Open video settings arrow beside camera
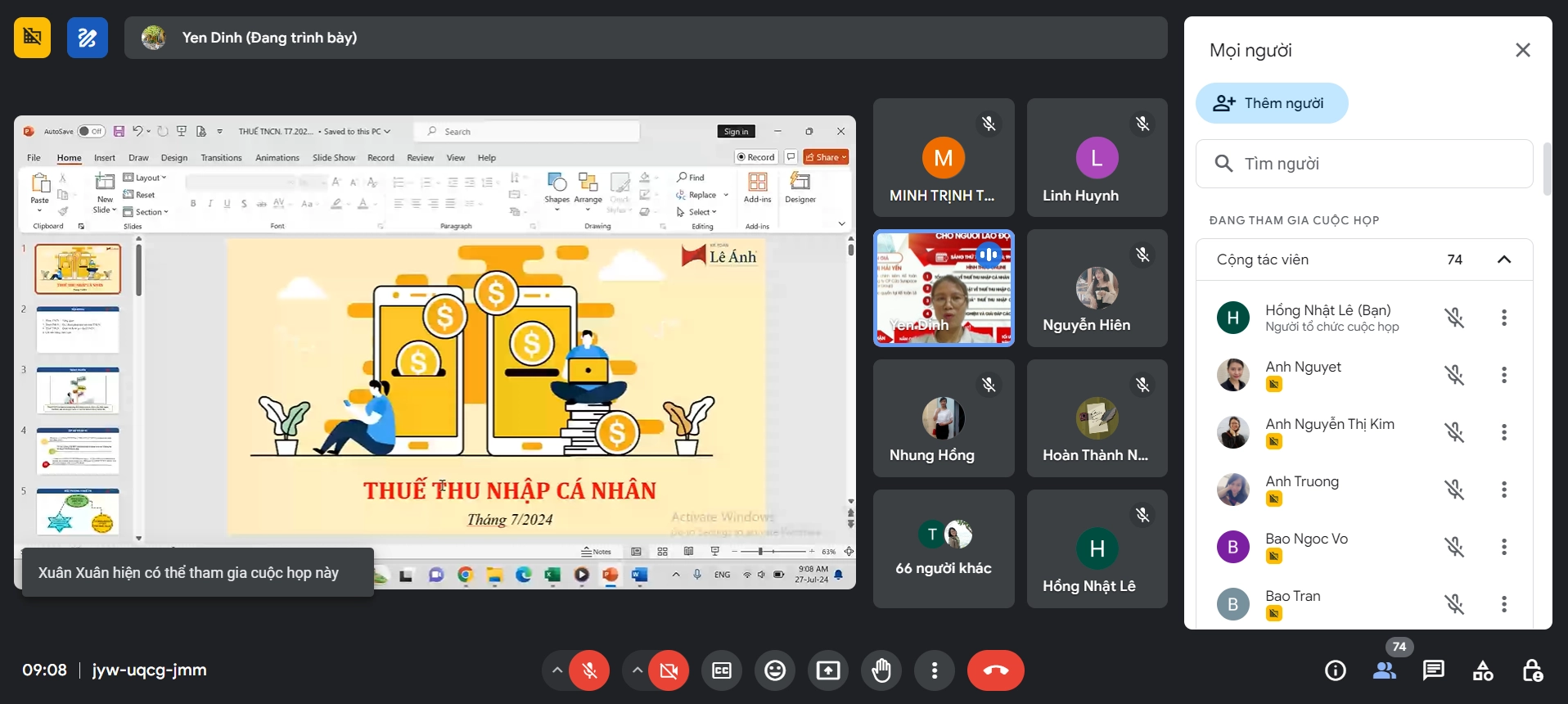 coord(636,670)
